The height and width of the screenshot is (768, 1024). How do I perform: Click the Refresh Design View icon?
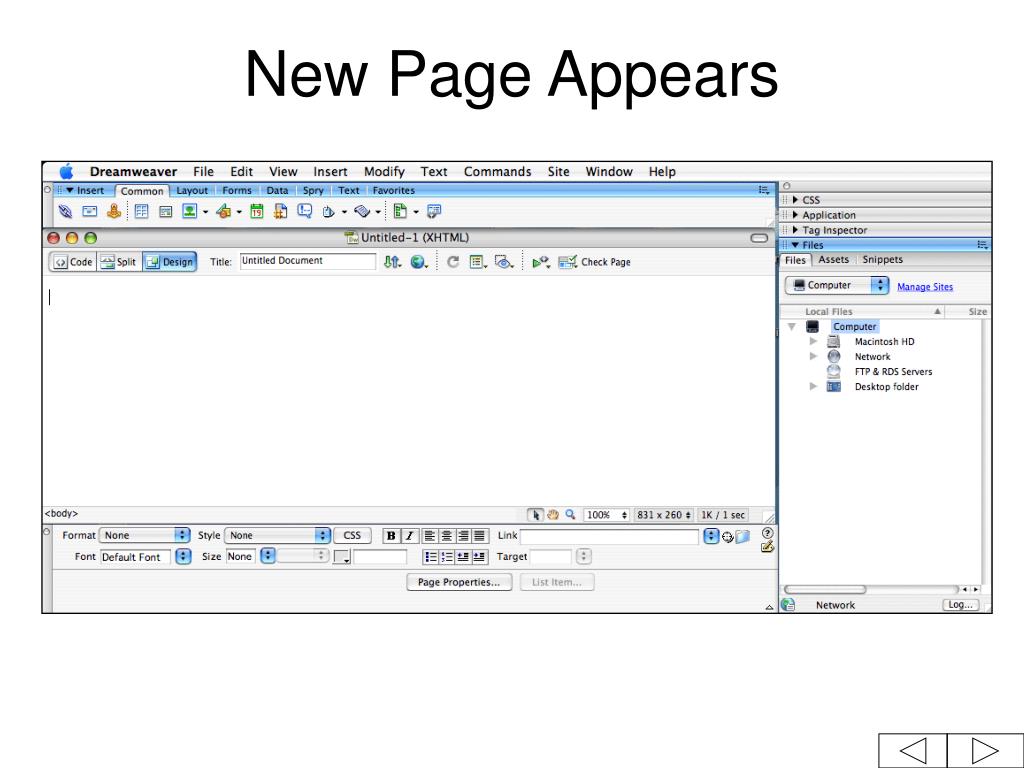pos(453,262)
